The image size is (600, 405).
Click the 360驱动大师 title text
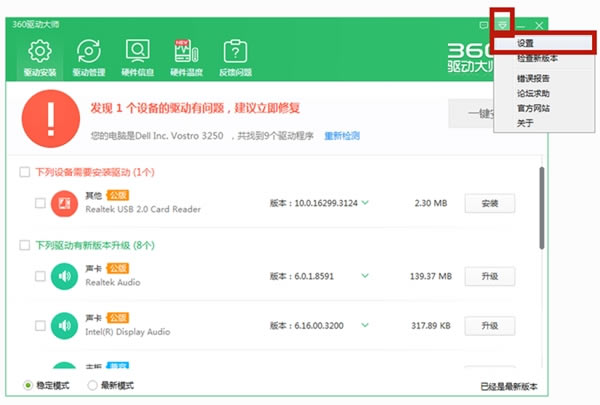[x=36, y=24]
